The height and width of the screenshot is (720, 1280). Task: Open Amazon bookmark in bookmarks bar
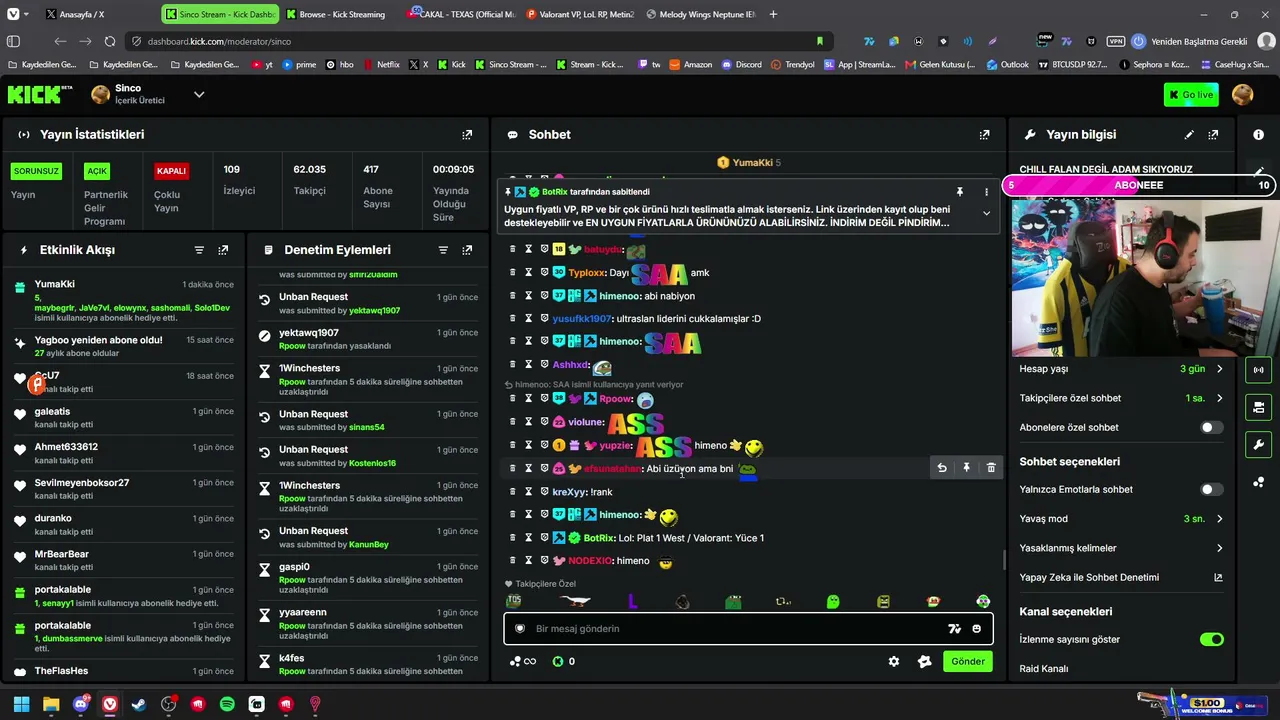[x=691, y=64]
